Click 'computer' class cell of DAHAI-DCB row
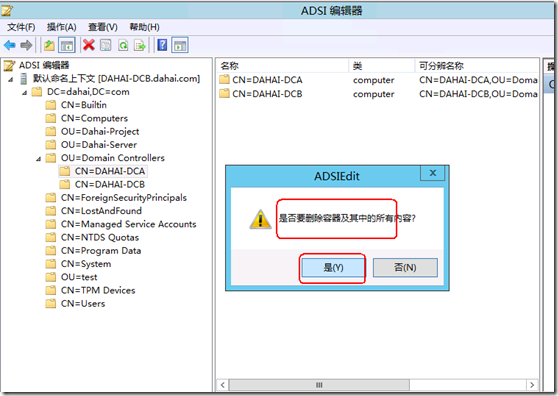Image resolution: width=558 pixels, height=396 pixels. click(373, 94)
